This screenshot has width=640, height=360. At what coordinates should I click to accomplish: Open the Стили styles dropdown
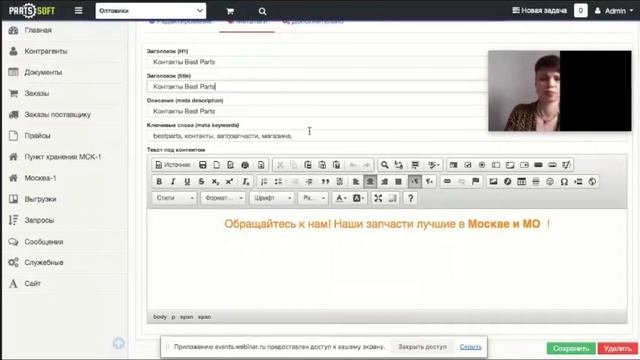[174, 198]
